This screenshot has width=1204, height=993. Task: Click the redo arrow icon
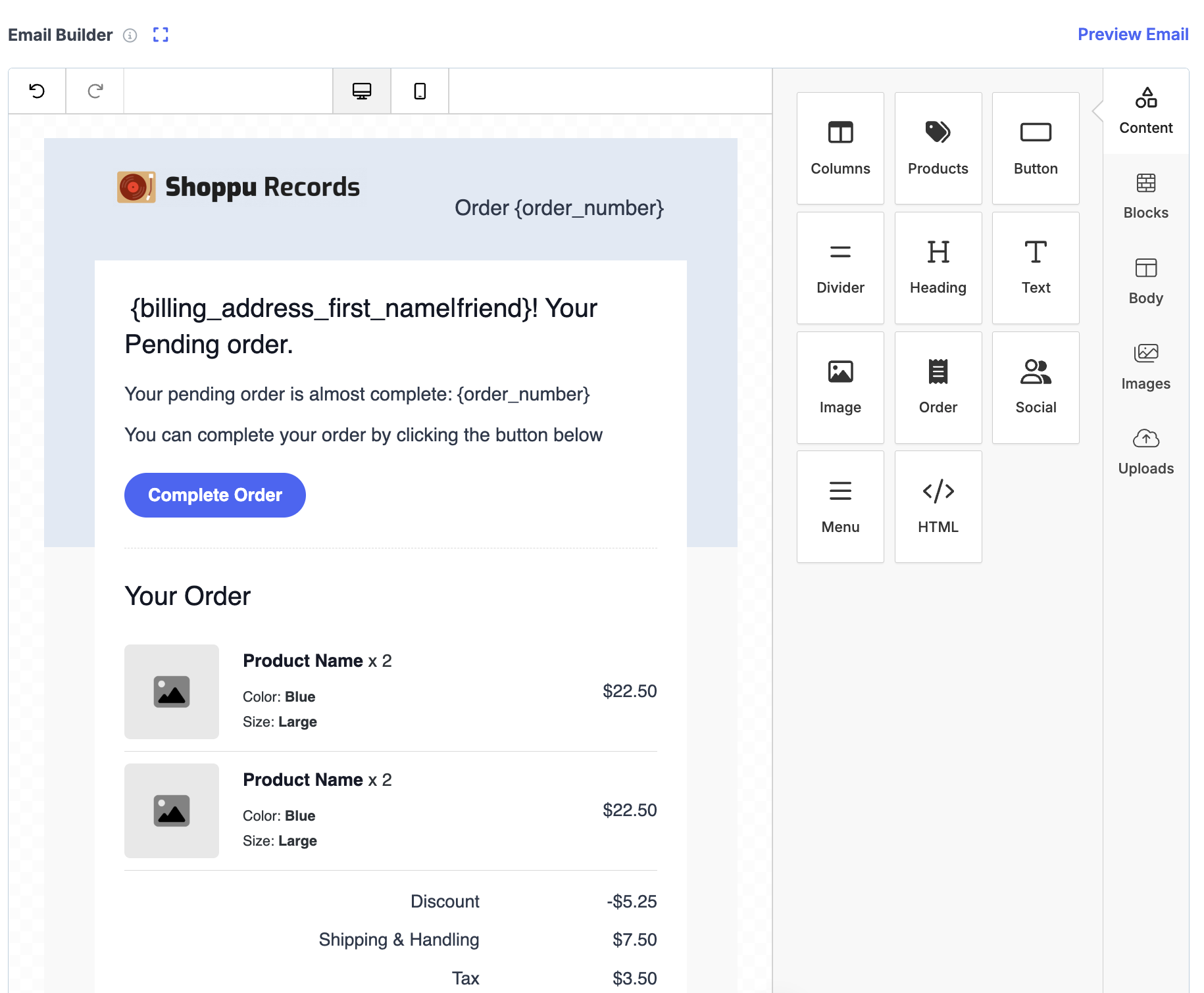(x=95, y=91)
